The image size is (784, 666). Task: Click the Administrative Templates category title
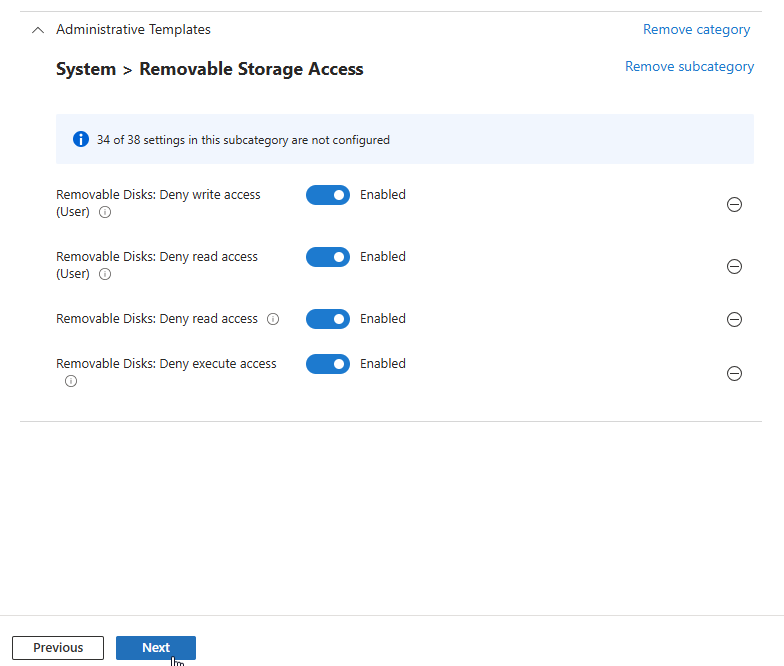[x=133, y=30]
